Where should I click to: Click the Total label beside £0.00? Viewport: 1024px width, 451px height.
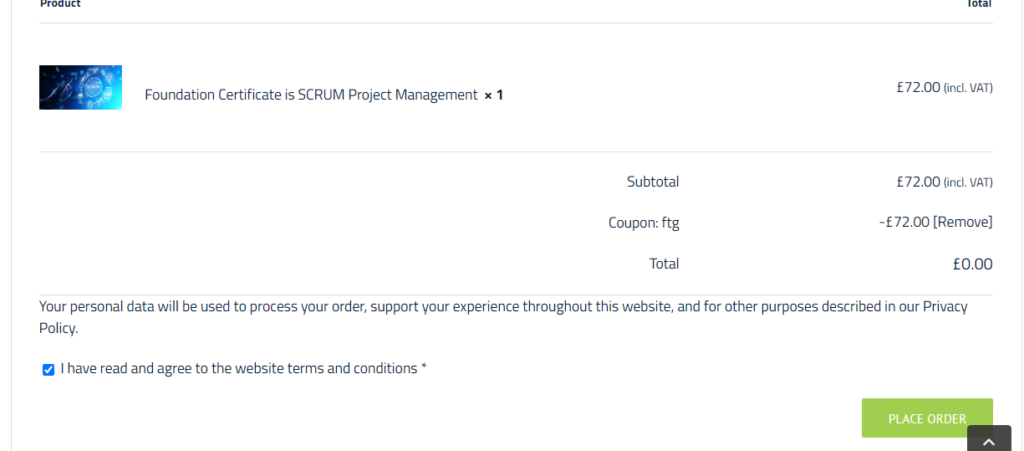pyautogui.click(x=664, y=264)
